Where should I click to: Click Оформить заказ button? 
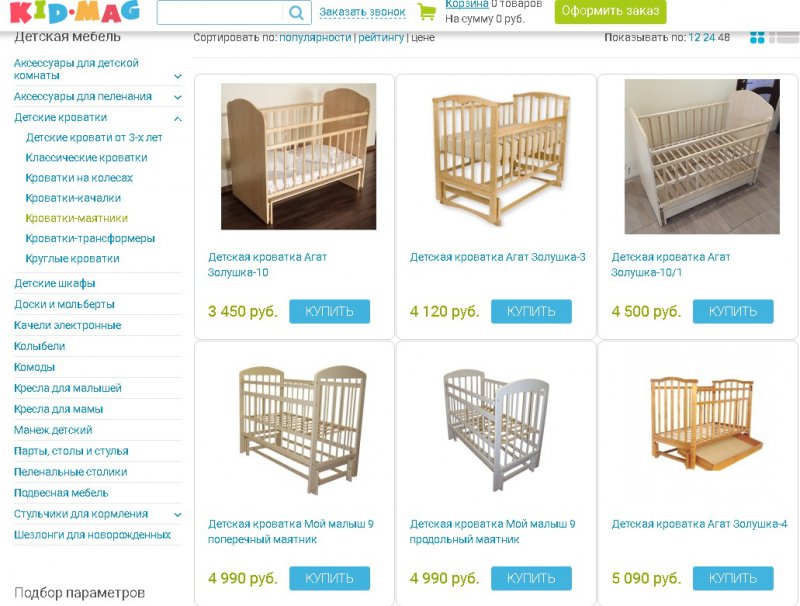click(610, 11)
